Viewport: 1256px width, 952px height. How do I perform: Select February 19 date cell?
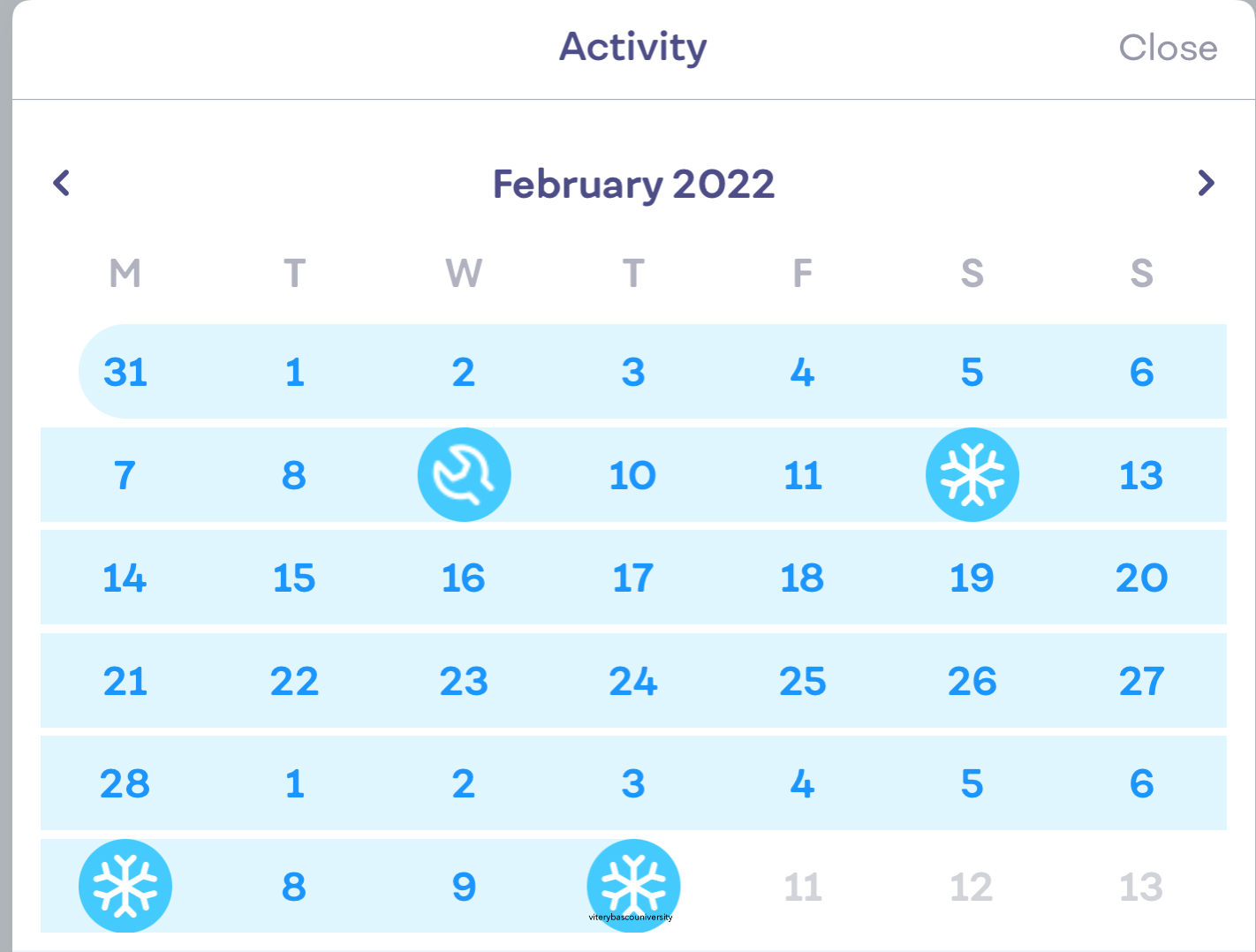click(972, 578)
